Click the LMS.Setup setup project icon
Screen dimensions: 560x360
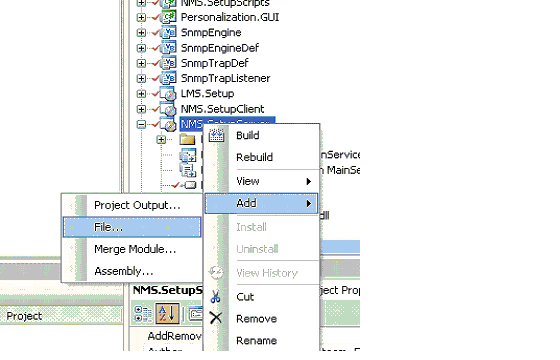click(x=169, y=94)
